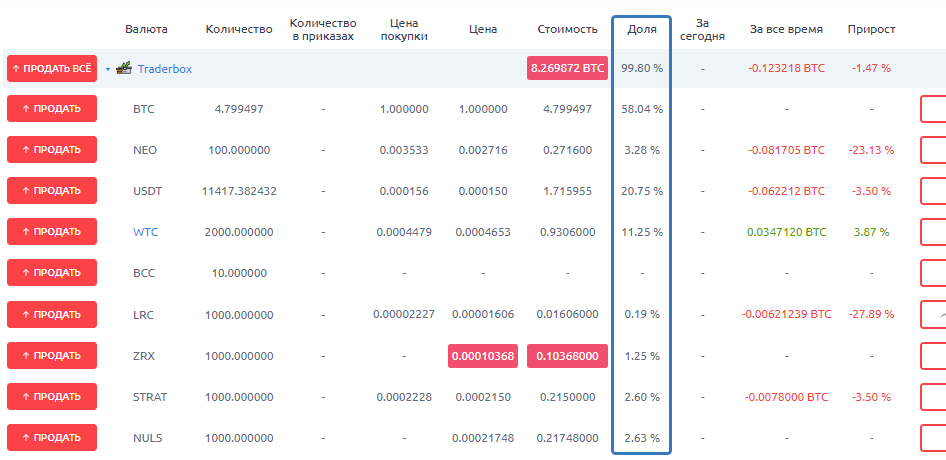Click the WTC growth 3.87 %

[871, 232]
